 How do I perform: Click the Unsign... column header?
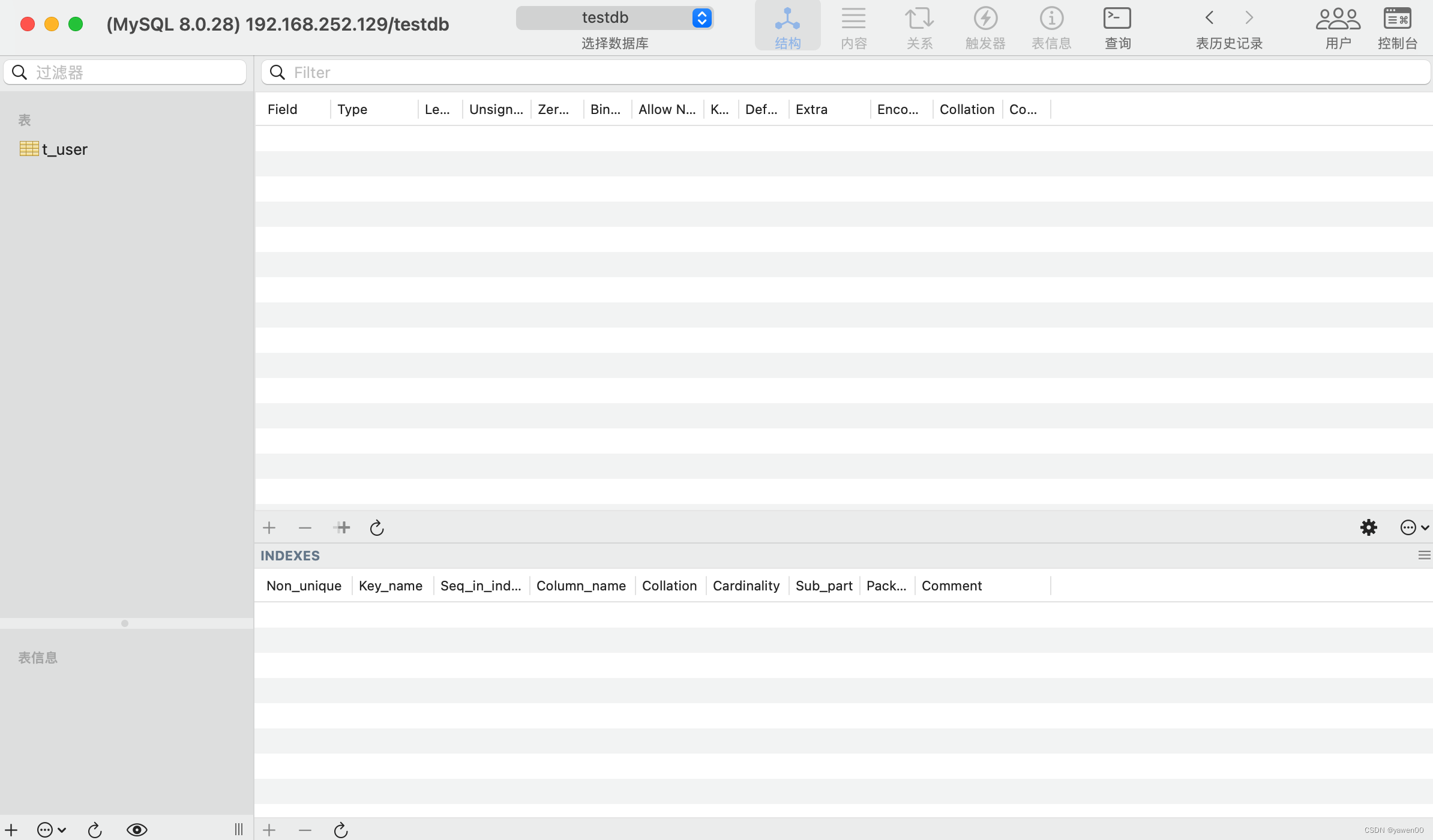tap(496, 109)
